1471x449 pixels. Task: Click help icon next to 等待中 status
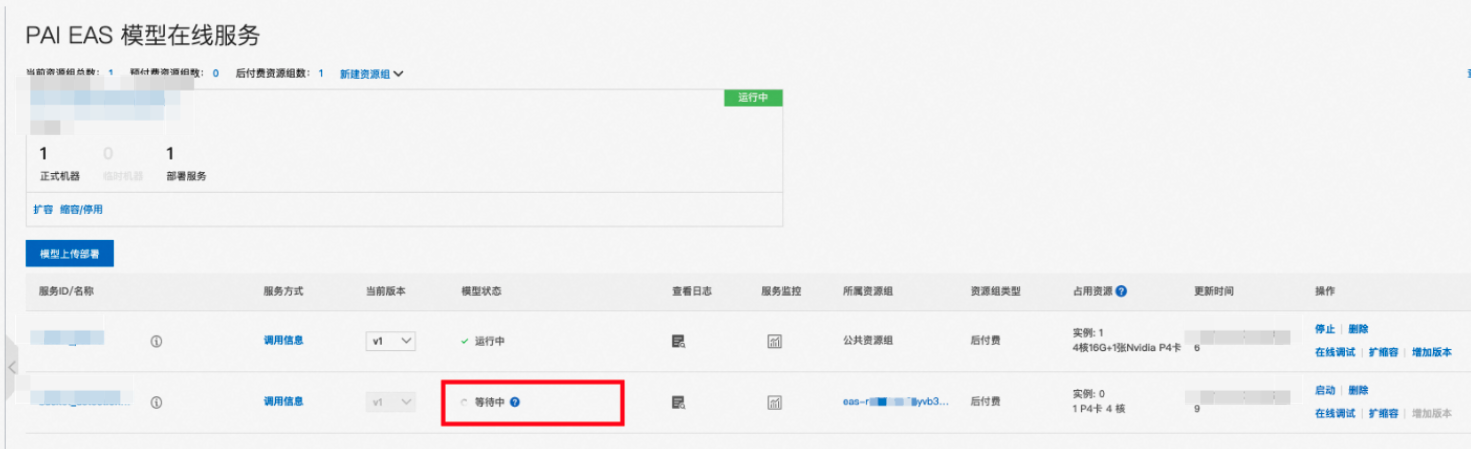tap(515, 402)
